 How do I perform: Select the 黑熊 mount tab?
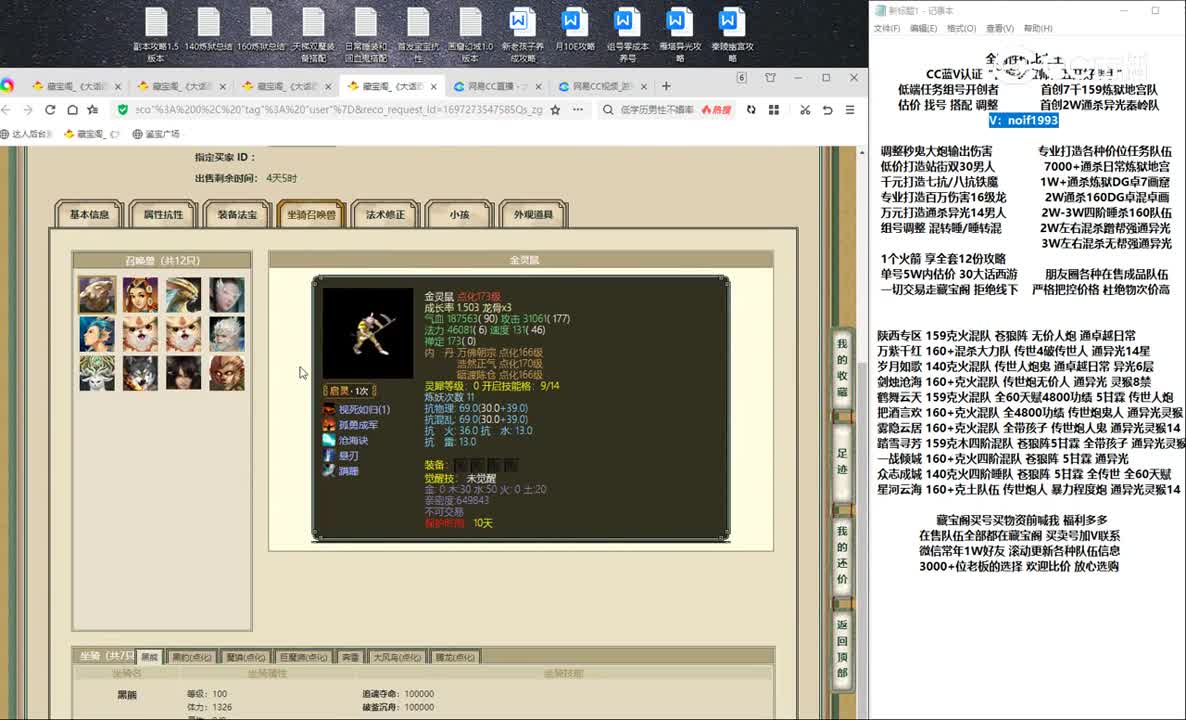coord(149,656)
